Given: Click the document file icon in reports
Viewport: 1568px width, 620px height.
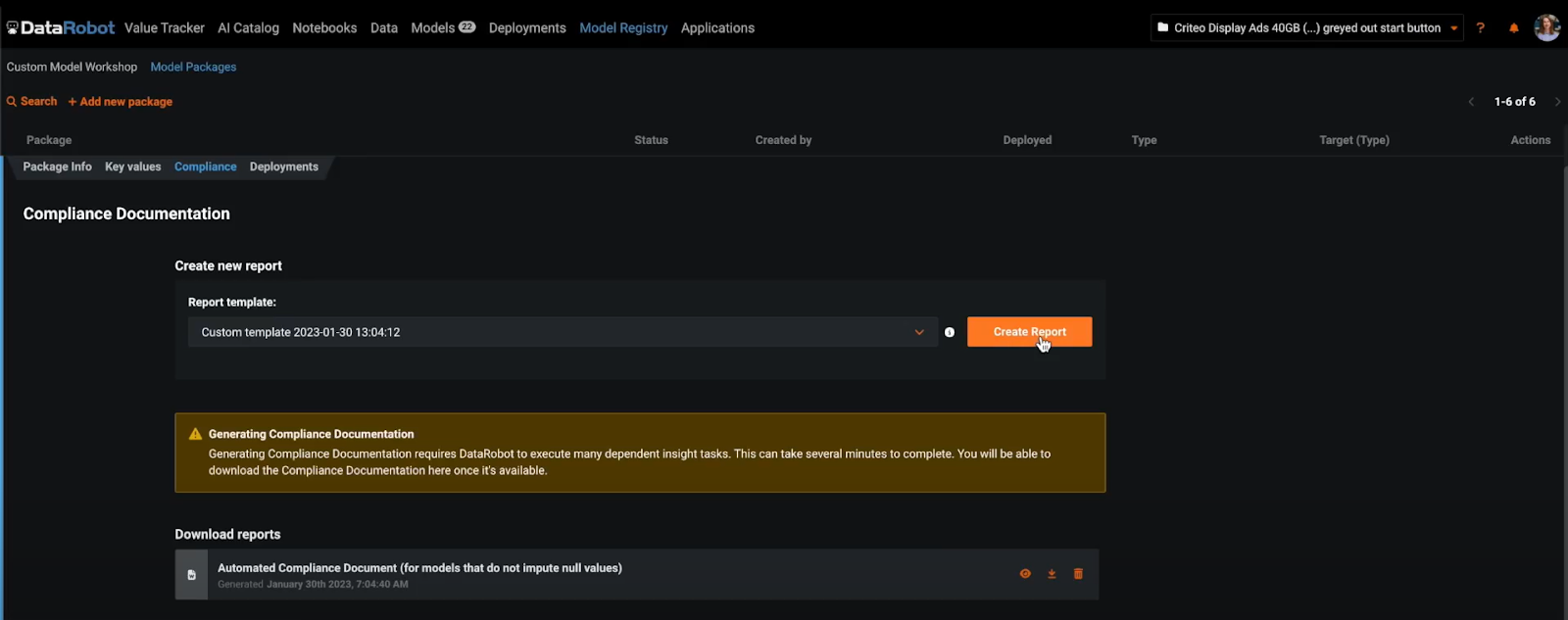Looking at the screenshot, I should pos(191,575).
